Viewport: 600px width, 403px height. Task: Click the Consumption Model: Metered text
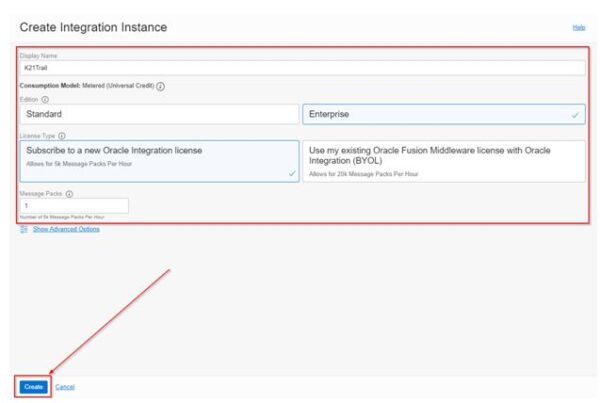(x=87, y=86)
